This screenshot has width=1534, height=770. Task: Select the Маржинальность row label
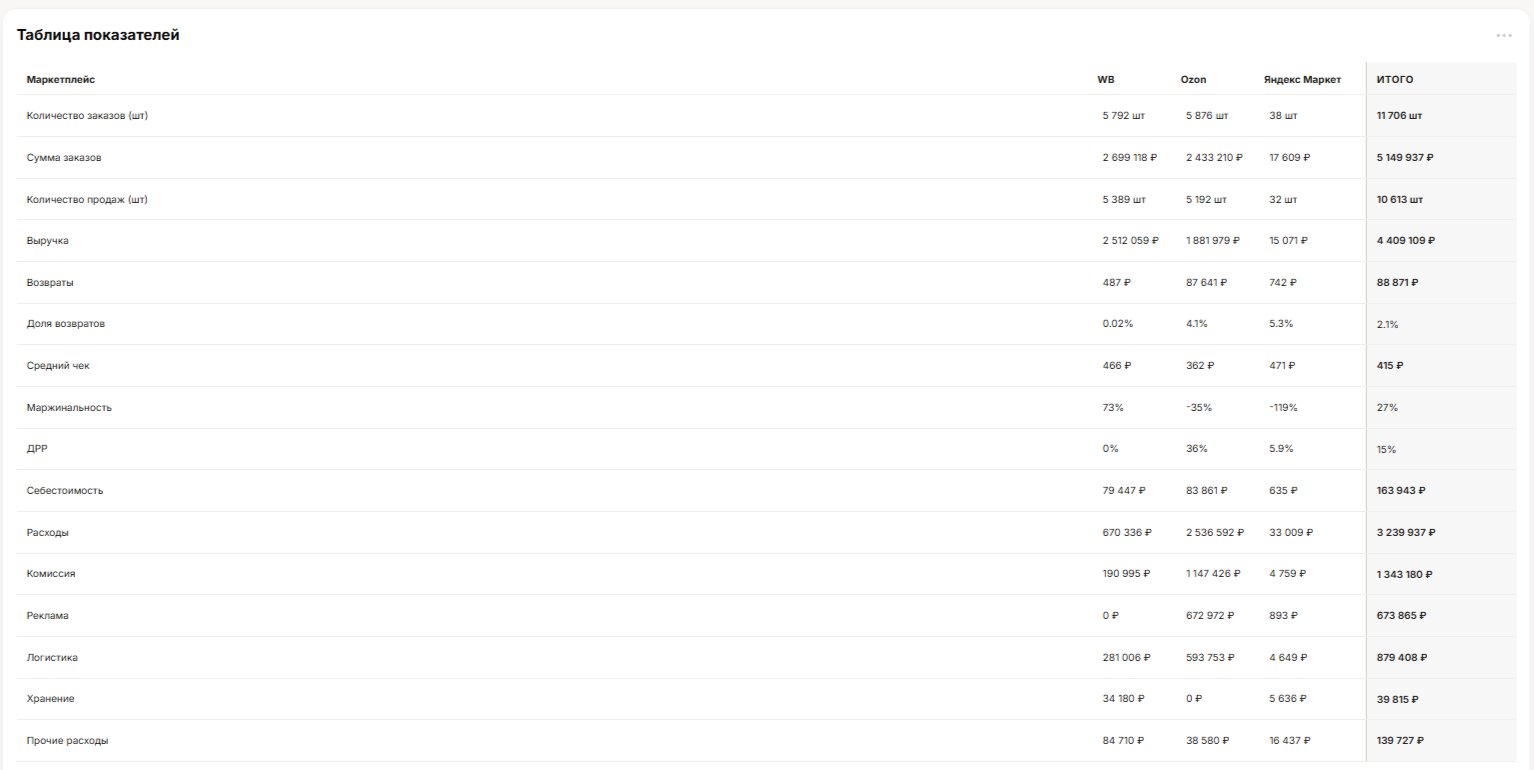69,408
